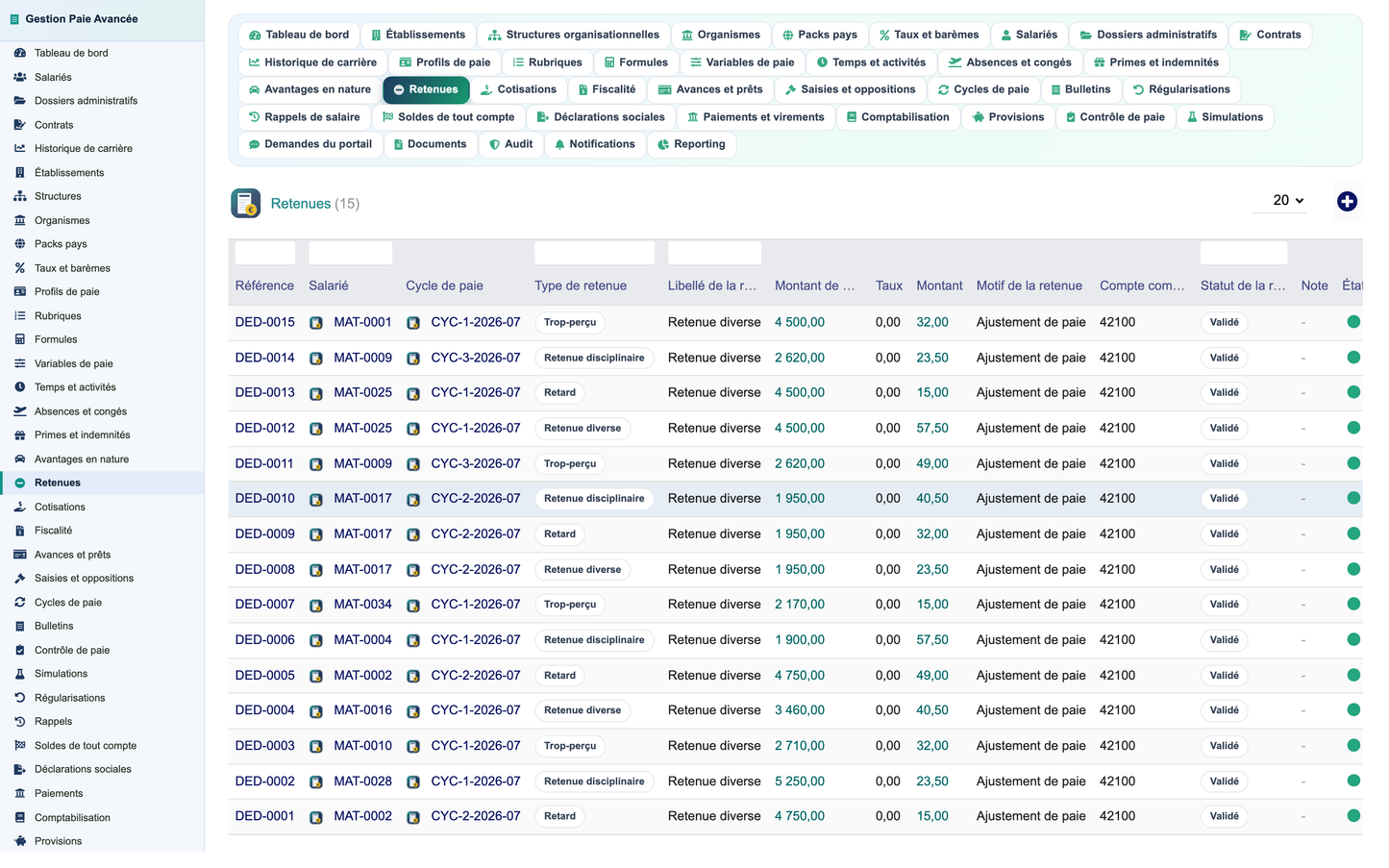The width and height of the screenshot is (1389, 868).
Task: Sort by the Motif de la retenue header
Action: (1029, 285)
